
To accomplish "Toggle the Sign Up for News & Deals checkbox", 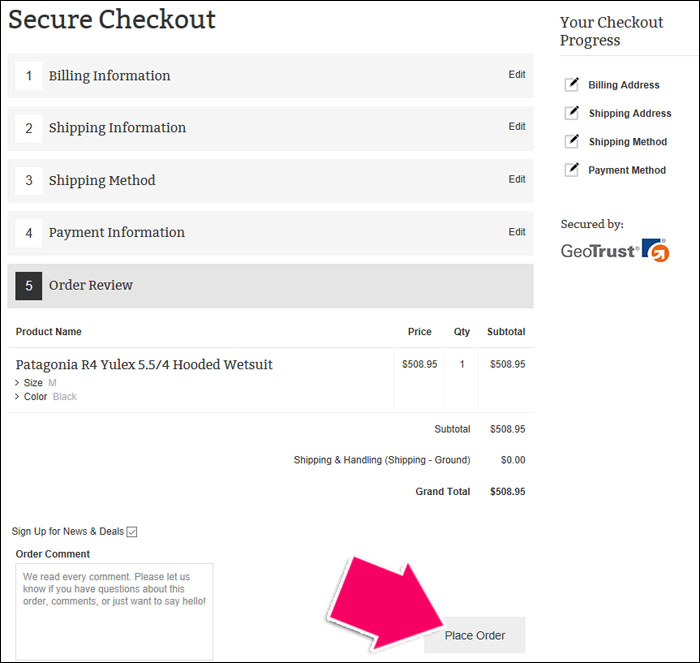I will 132,532.
